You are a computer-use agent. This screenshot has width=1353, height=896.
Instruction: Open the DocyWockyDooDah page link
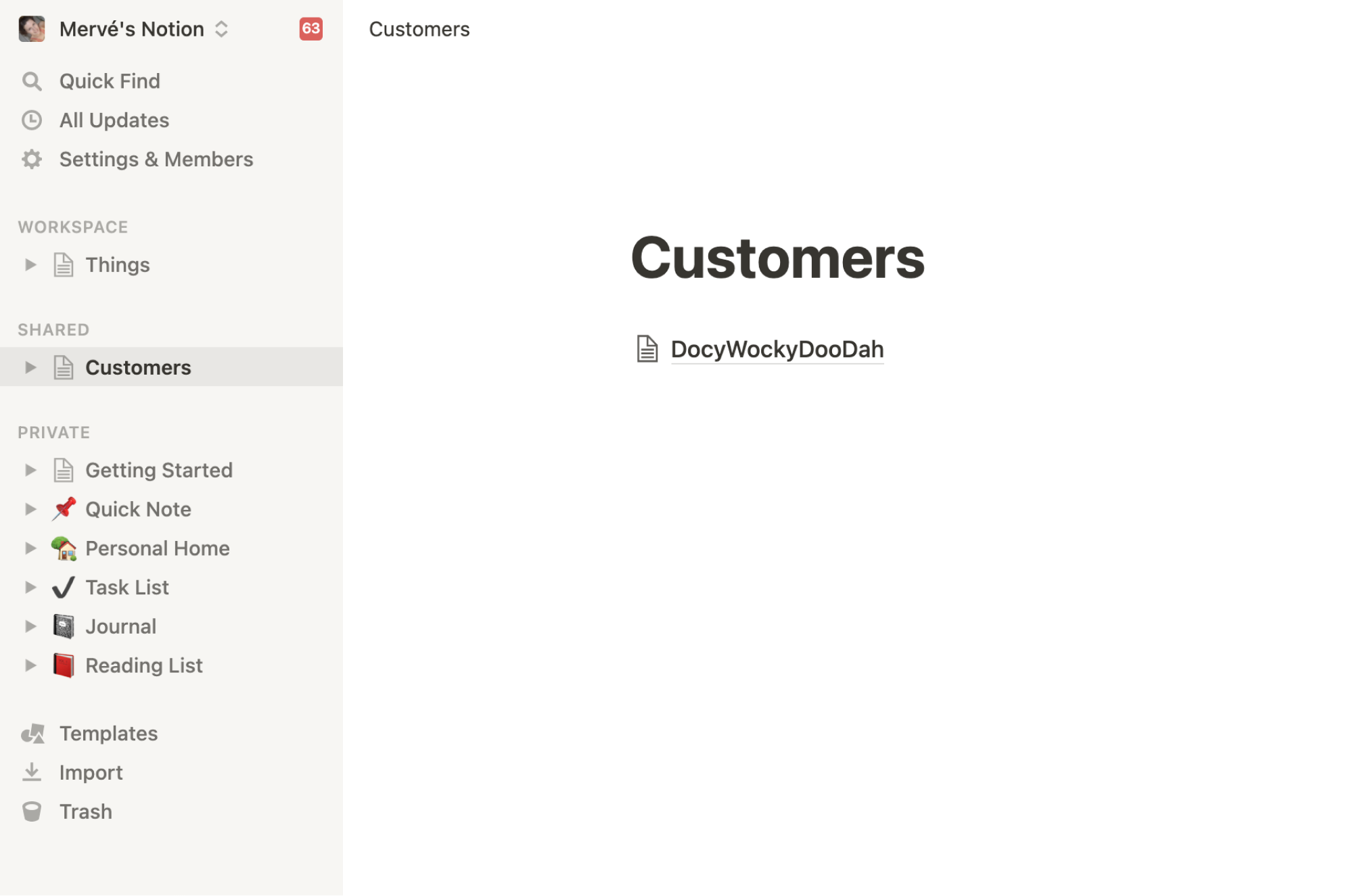click(777, 349)
